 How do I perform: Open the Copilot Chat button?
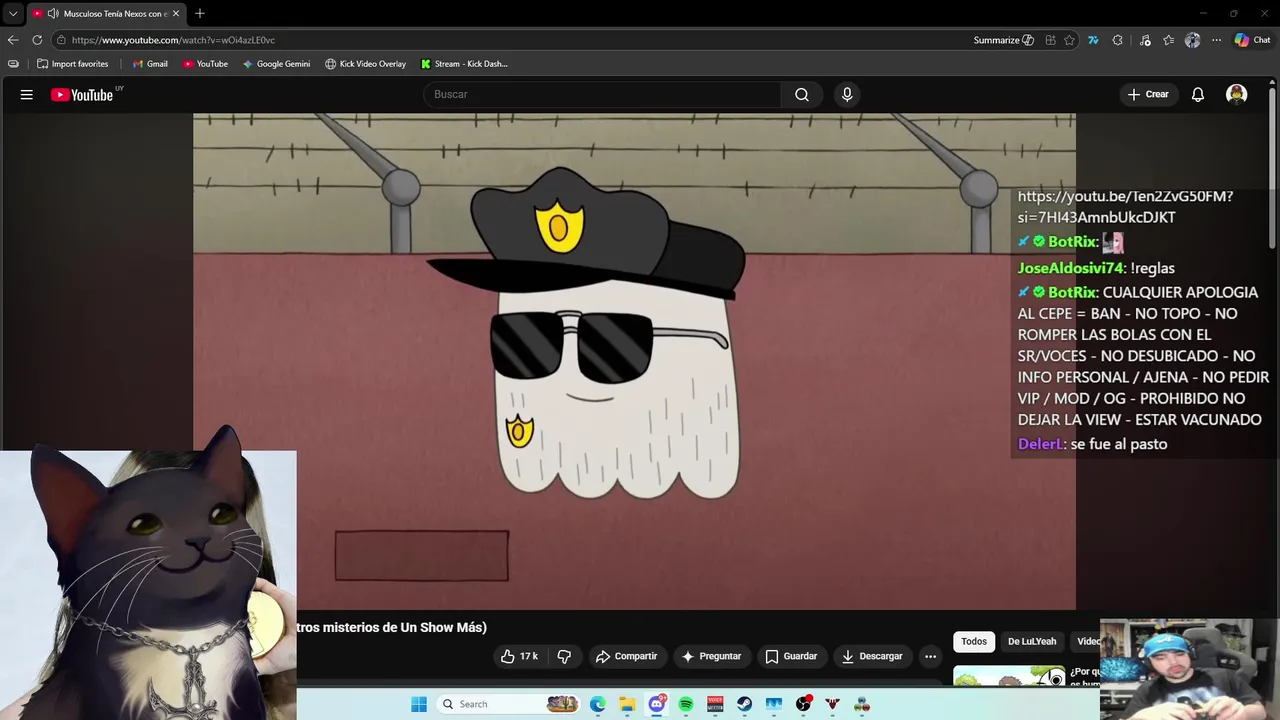(x=1252, y=40)
